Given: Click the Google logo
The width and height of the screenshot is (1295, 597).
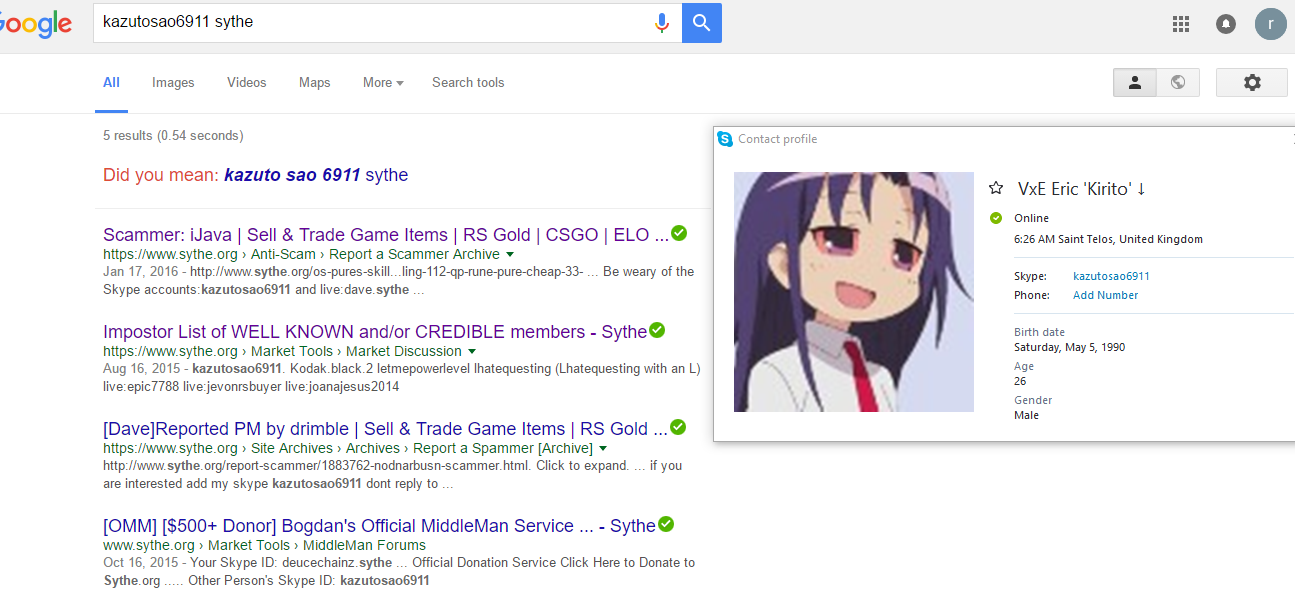Looking at the screenshot, I should point(35,25).
